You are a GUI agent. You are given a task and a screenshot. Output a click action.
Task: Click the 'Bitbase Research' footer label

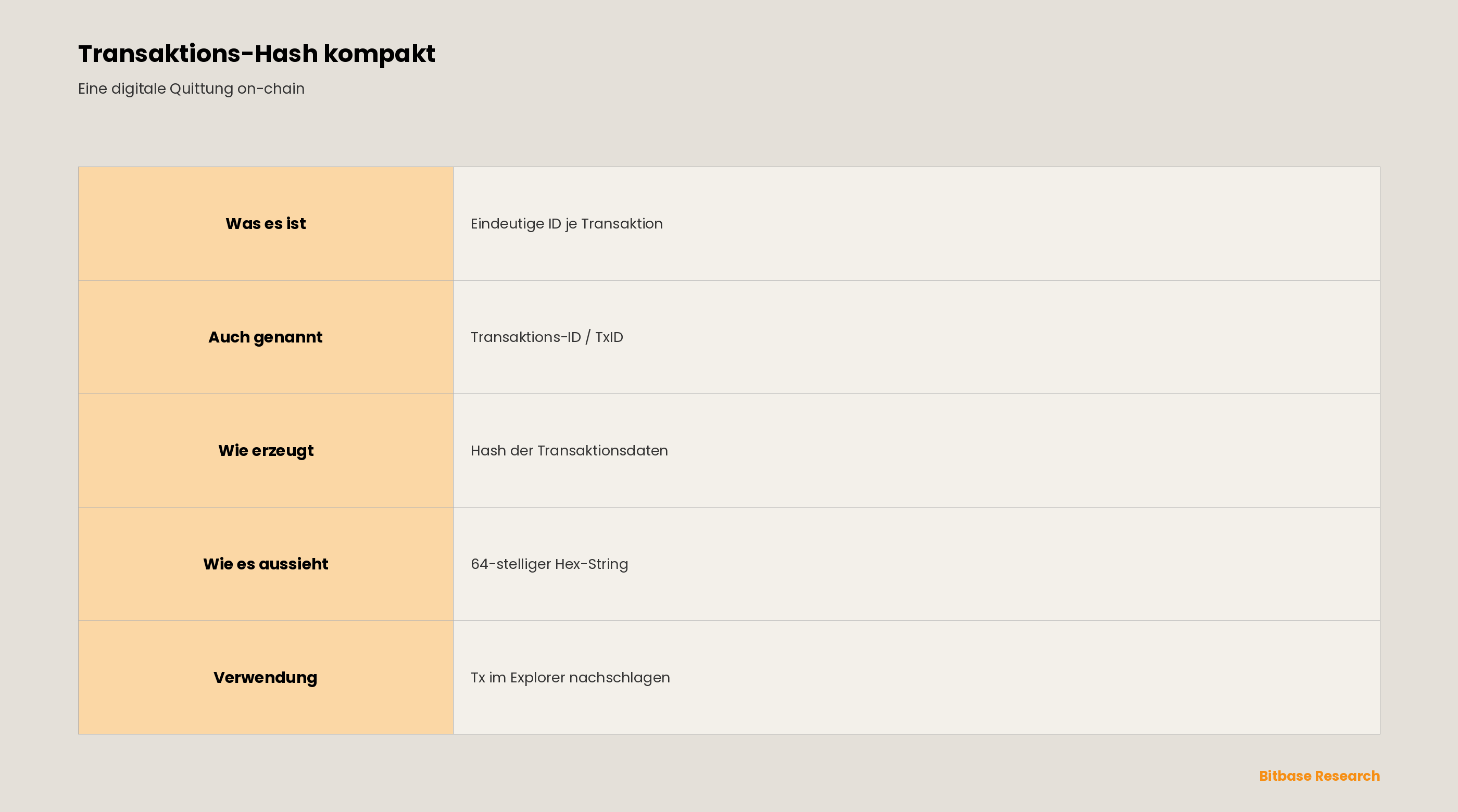(1319, 776)
